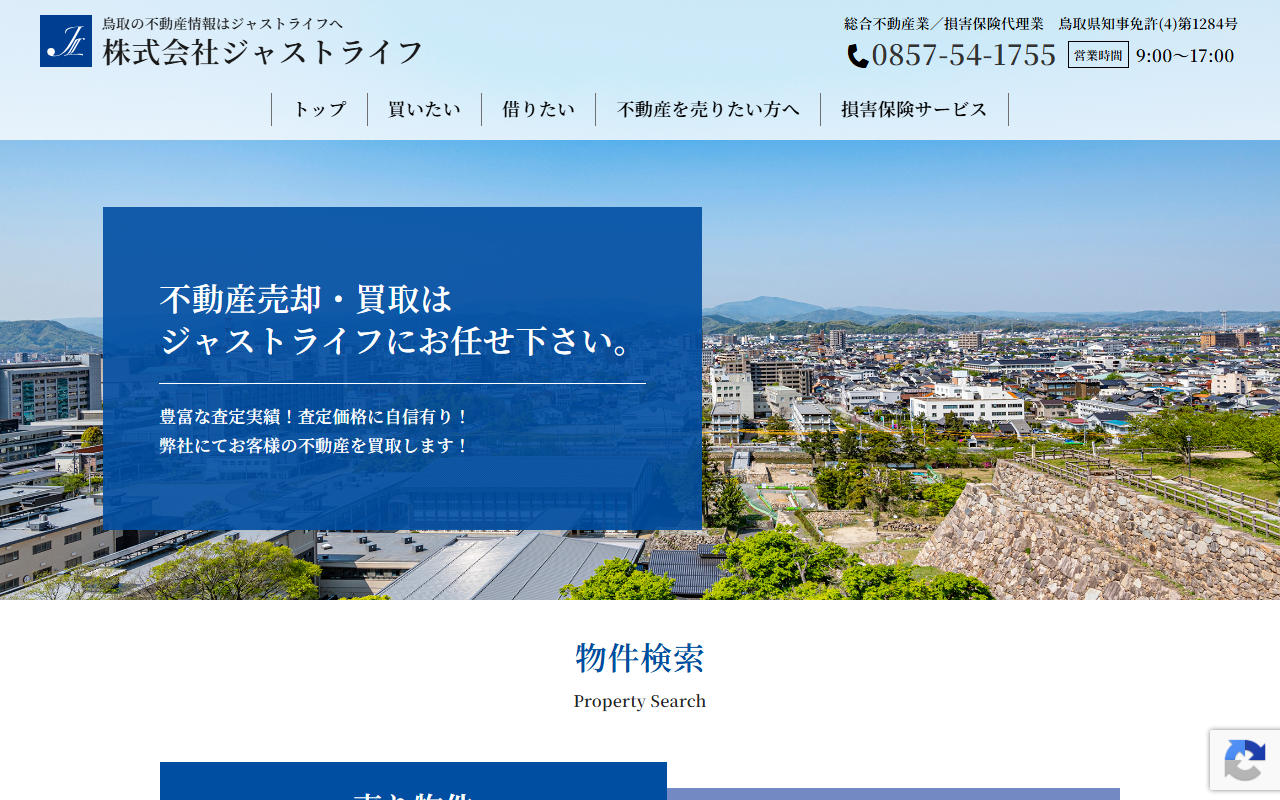Click the tagline 鳥取の不動産情報はジャストライフへ
This screenshot has height=800, width=1280.
click(x=222, y=24)
